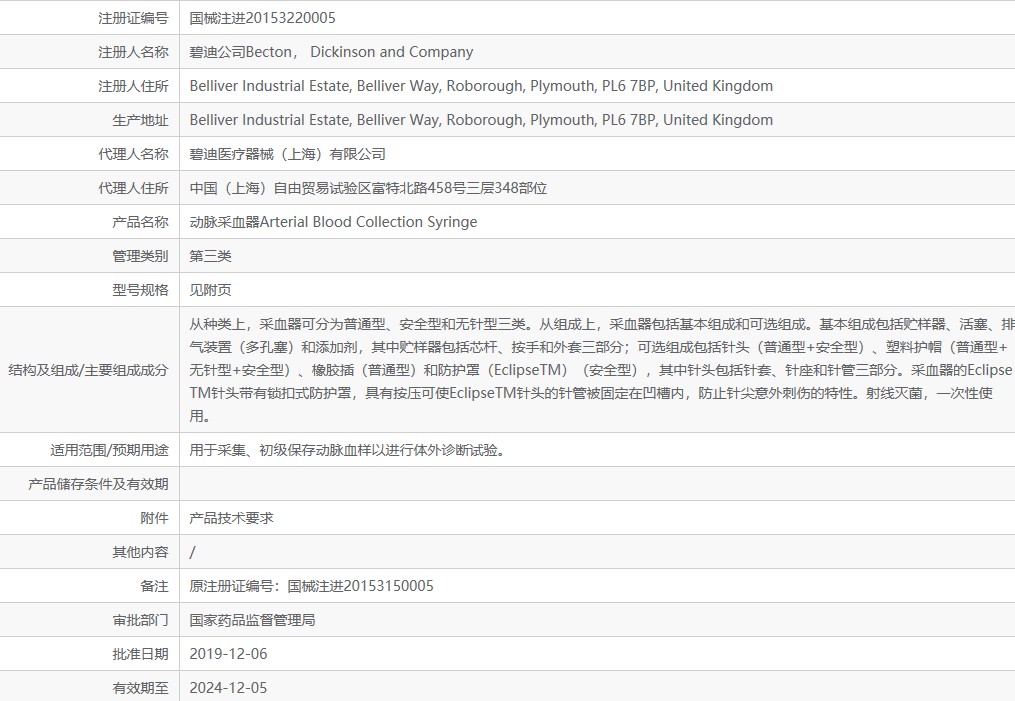Click the 产品名称 label
Screen dimensions: 1015x701
(x=140, y=222)
